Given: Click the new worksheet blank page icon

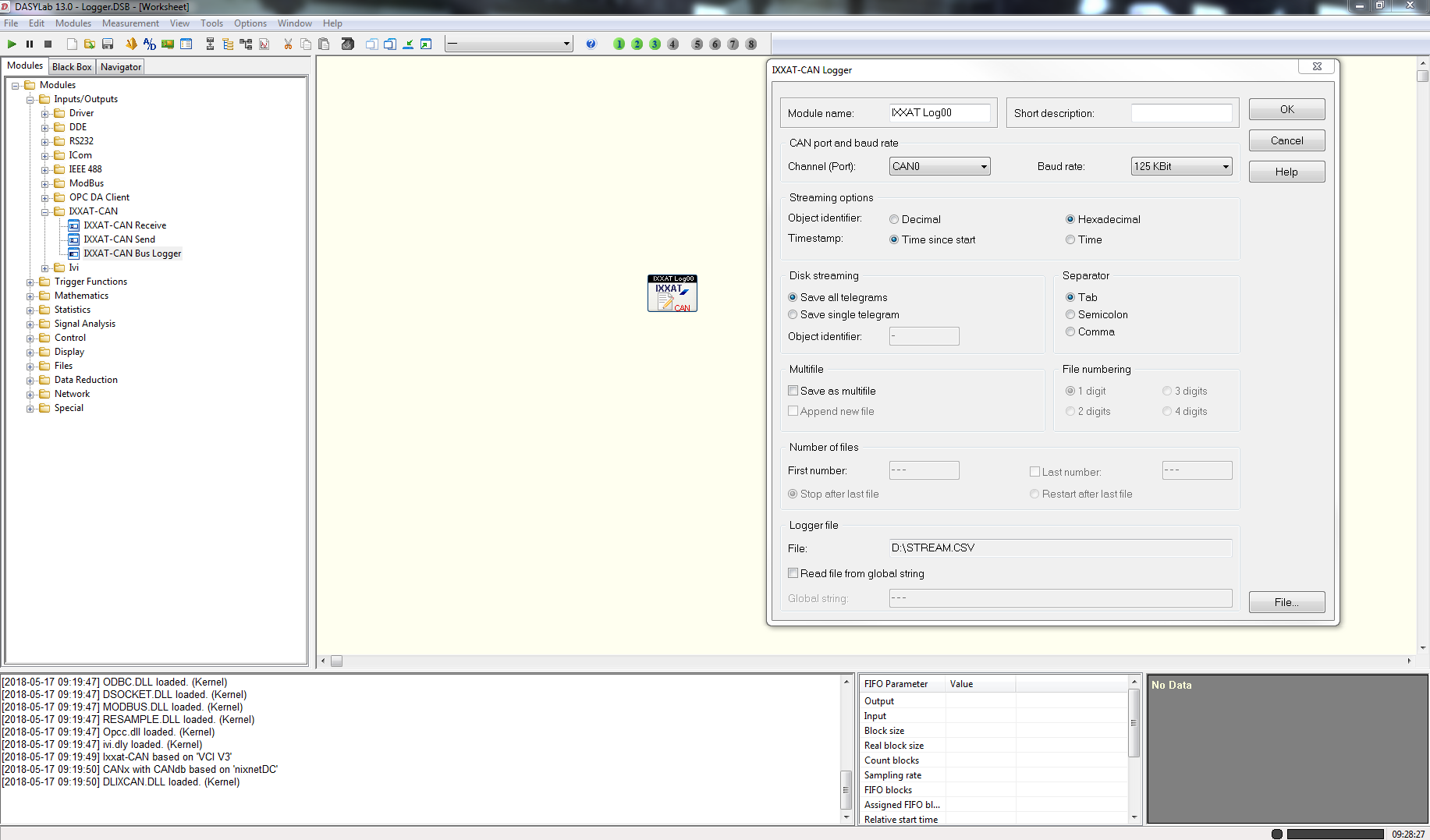Looking at the screenshot, I should coord(72,44).
